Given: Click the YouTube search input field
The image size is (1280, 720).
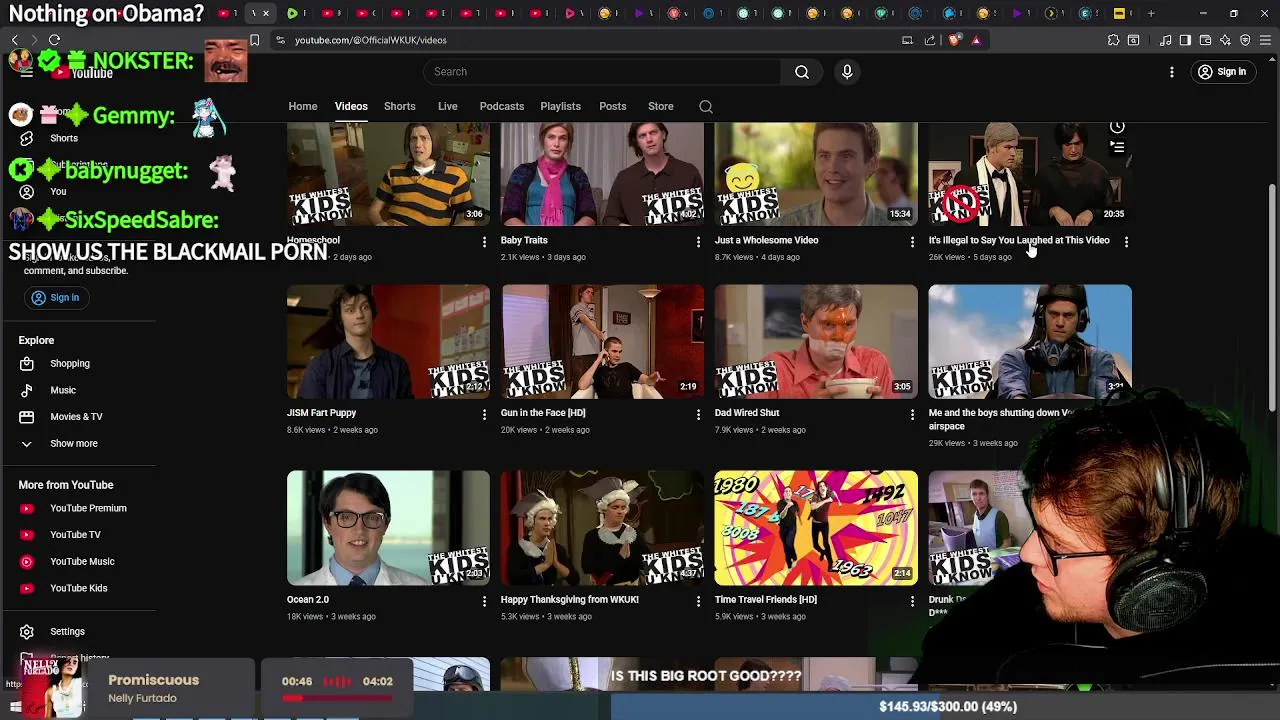Looking at the screenshot, I should click(603, 72).
